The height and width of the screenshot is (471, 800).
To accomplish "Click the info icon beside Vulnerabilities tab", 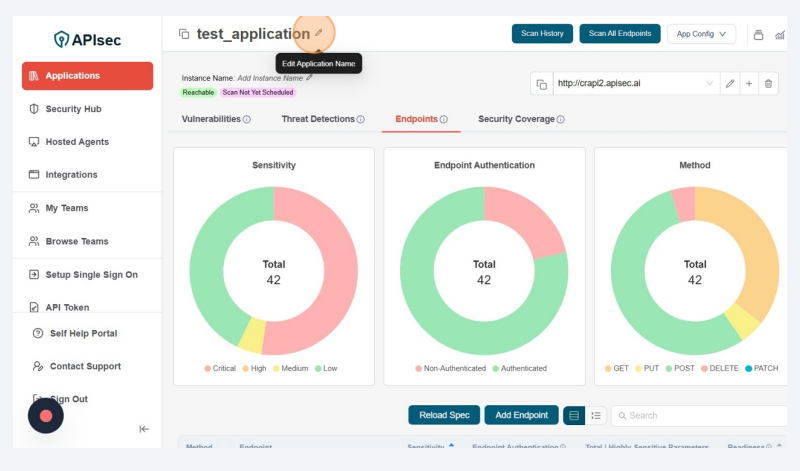I will pos(247,120).
